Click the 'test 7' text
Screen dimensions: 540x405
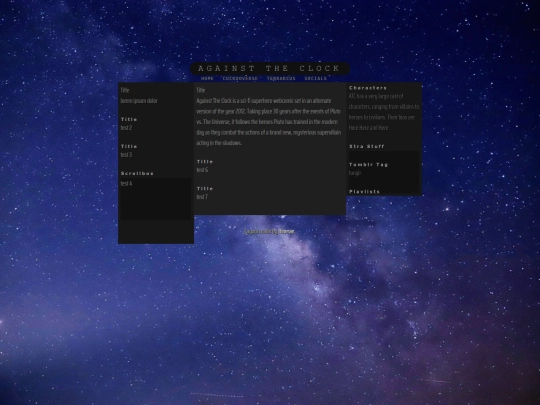pyautogui.click(x=202, y=197)
